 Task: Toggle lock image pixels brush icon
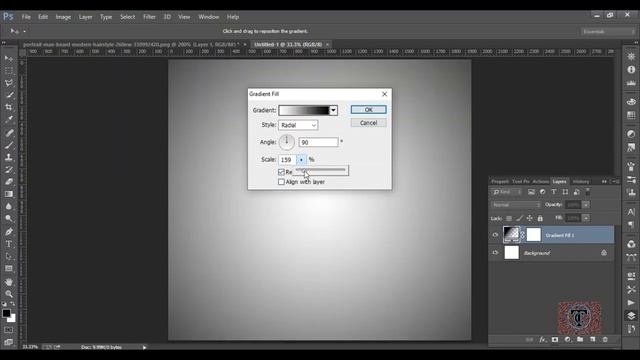tap(519, 218)
